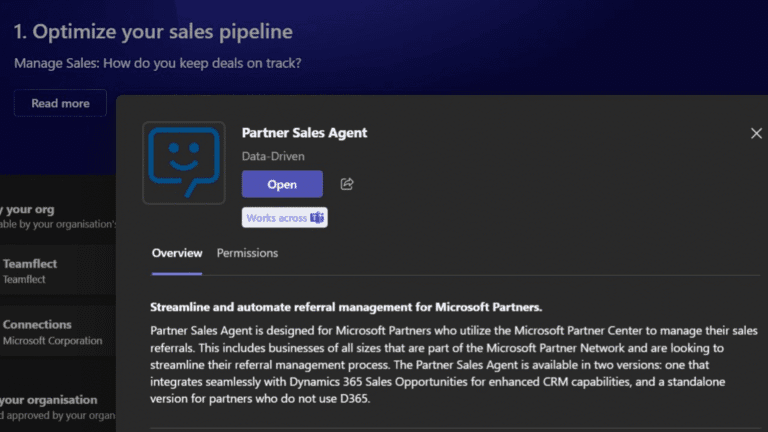Select the Teamflect app title in the list

[x=30, y=265]
